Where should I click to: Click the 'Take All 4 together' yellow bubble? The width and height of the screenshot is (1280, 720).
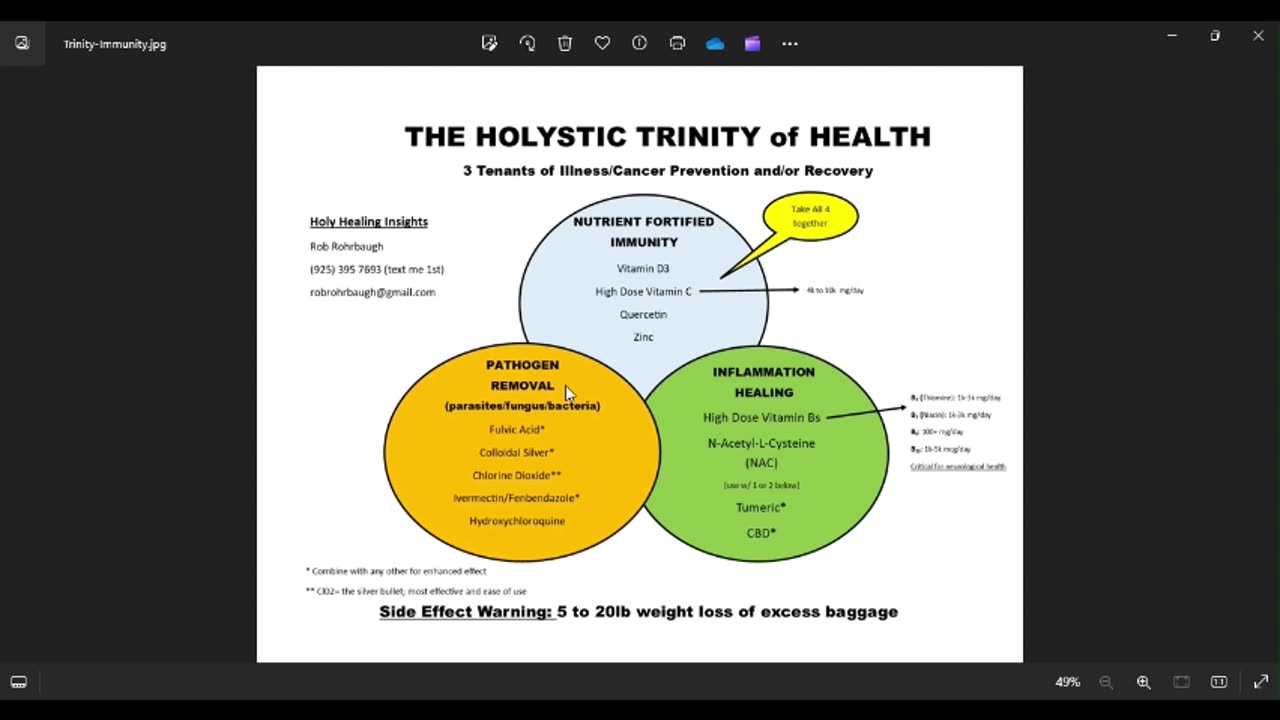point(810,216)
